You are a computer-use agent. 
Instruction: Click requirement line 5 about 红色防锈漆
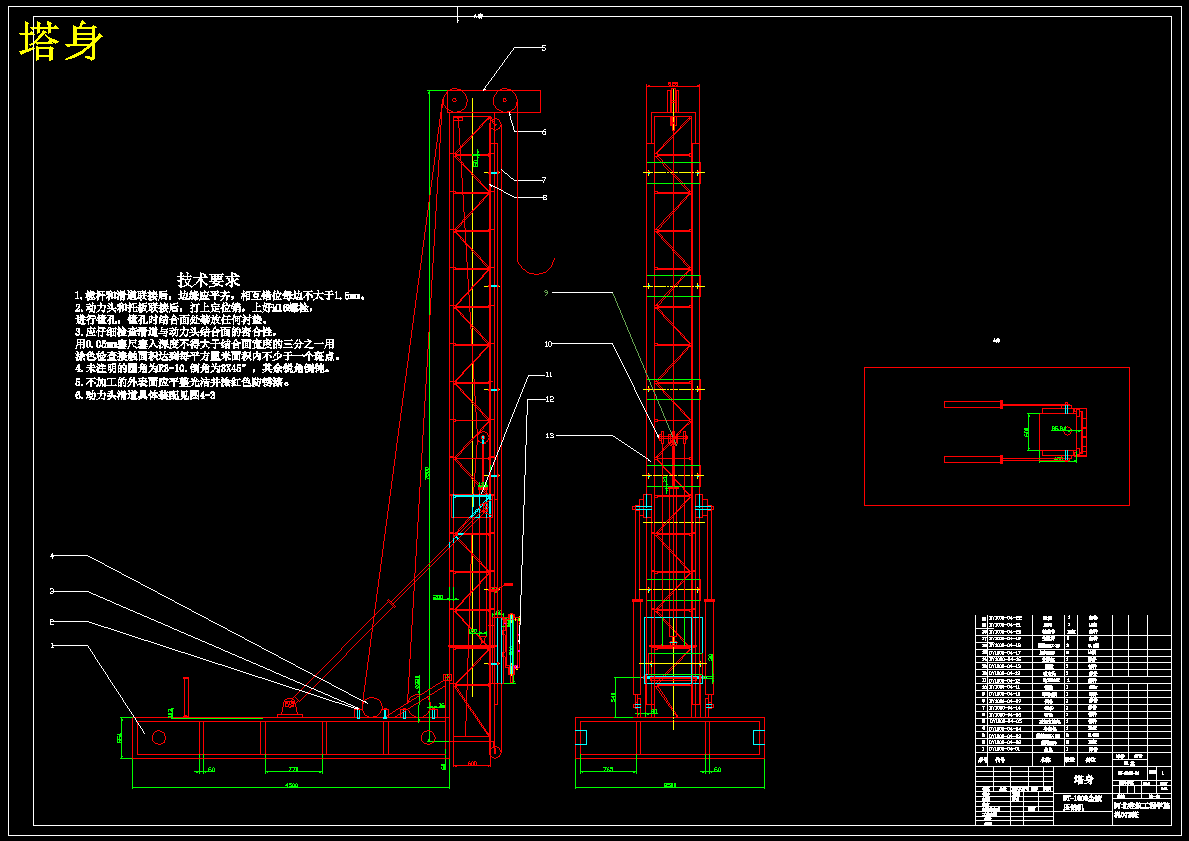click(182, 382)
